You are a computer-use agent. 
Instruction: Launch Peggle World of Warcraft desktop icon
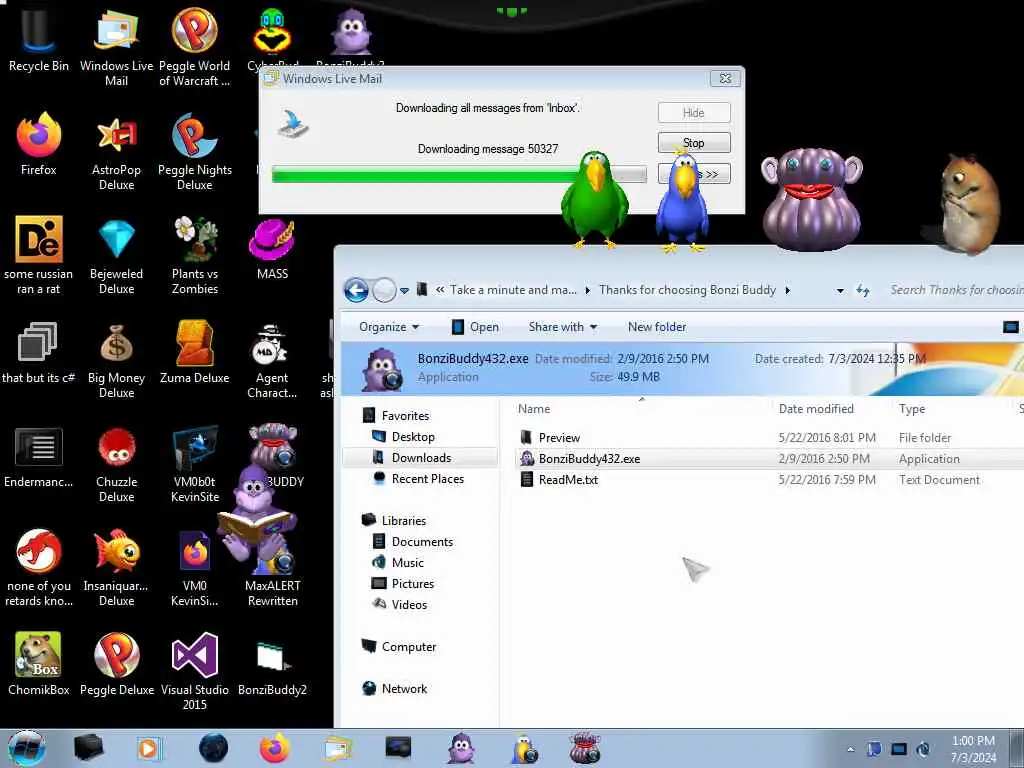coord(195,47)
